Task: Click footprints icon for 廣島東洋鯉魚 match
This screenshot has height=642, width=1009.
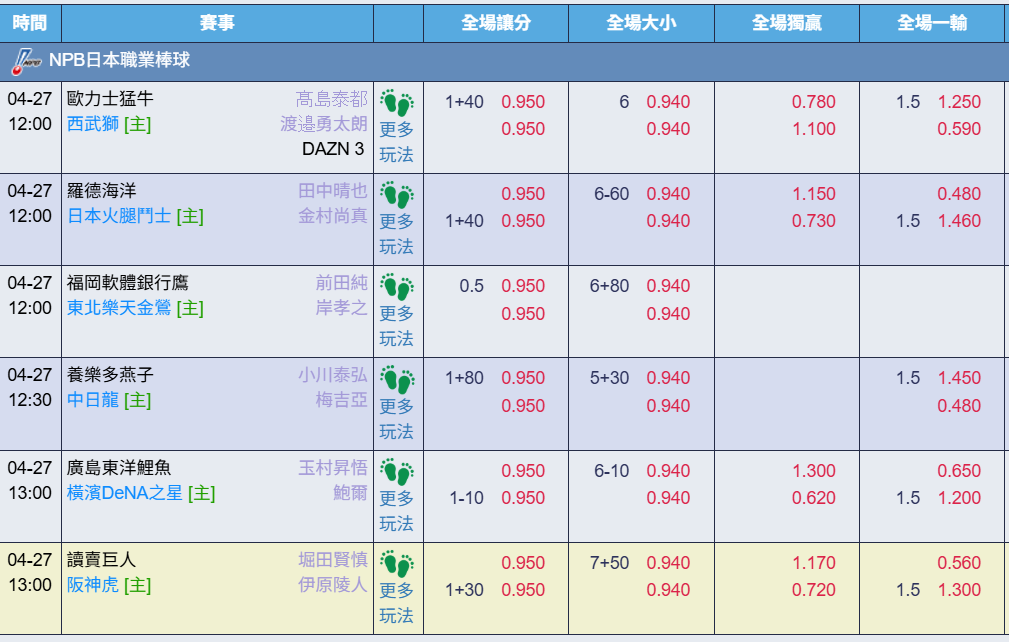Action: tap(397, 471)
